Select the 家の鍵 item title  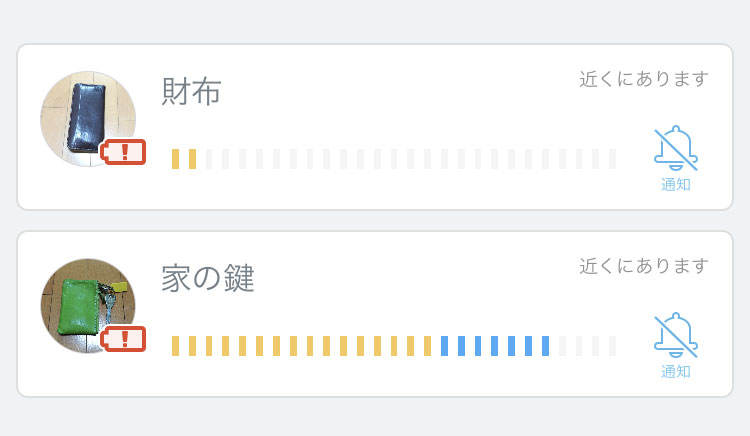[x=208, y=278]
